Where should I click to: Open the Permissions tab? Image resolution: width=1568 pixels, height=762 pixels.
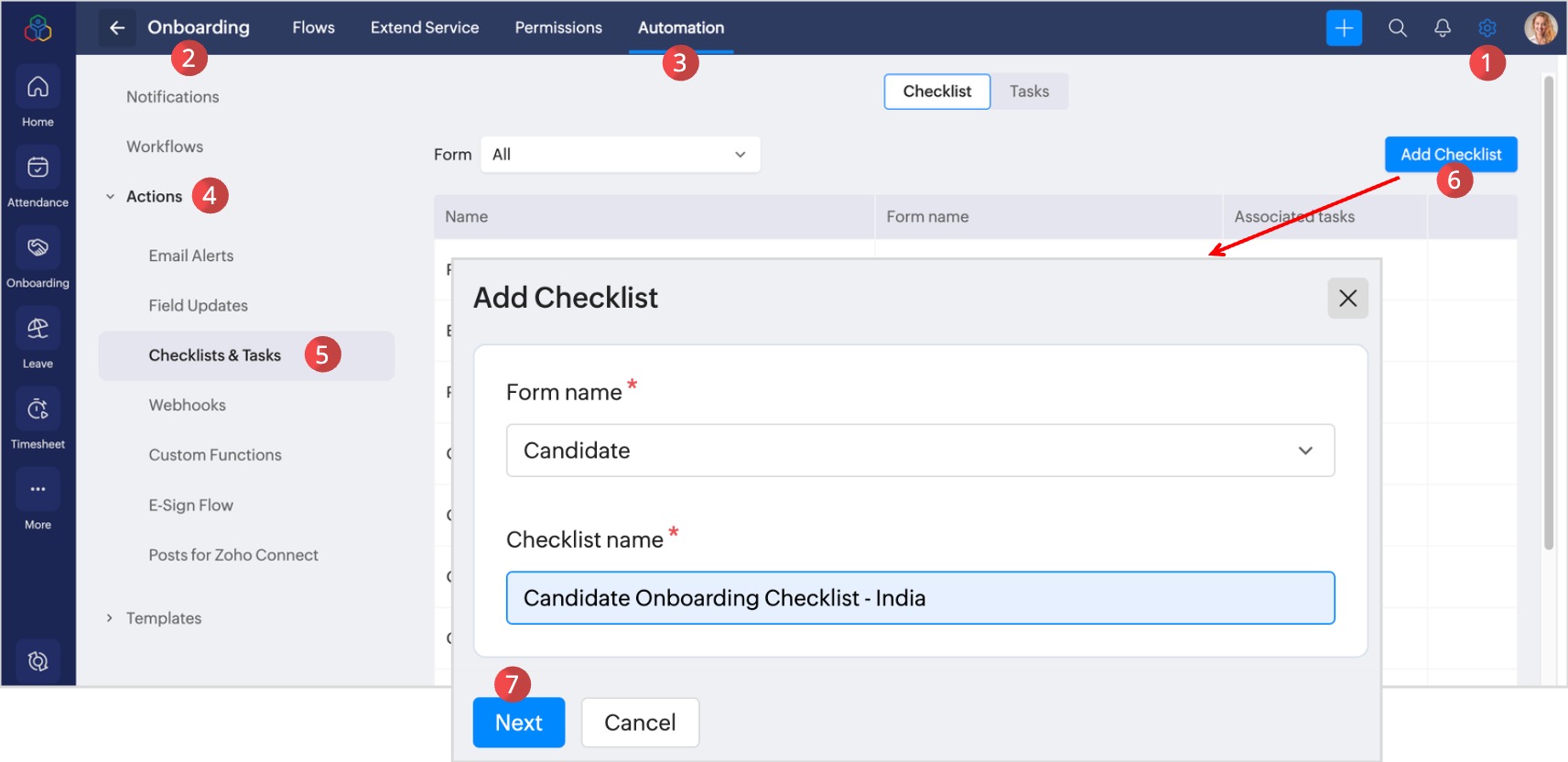pyautogui.click(x=558, y=28)
